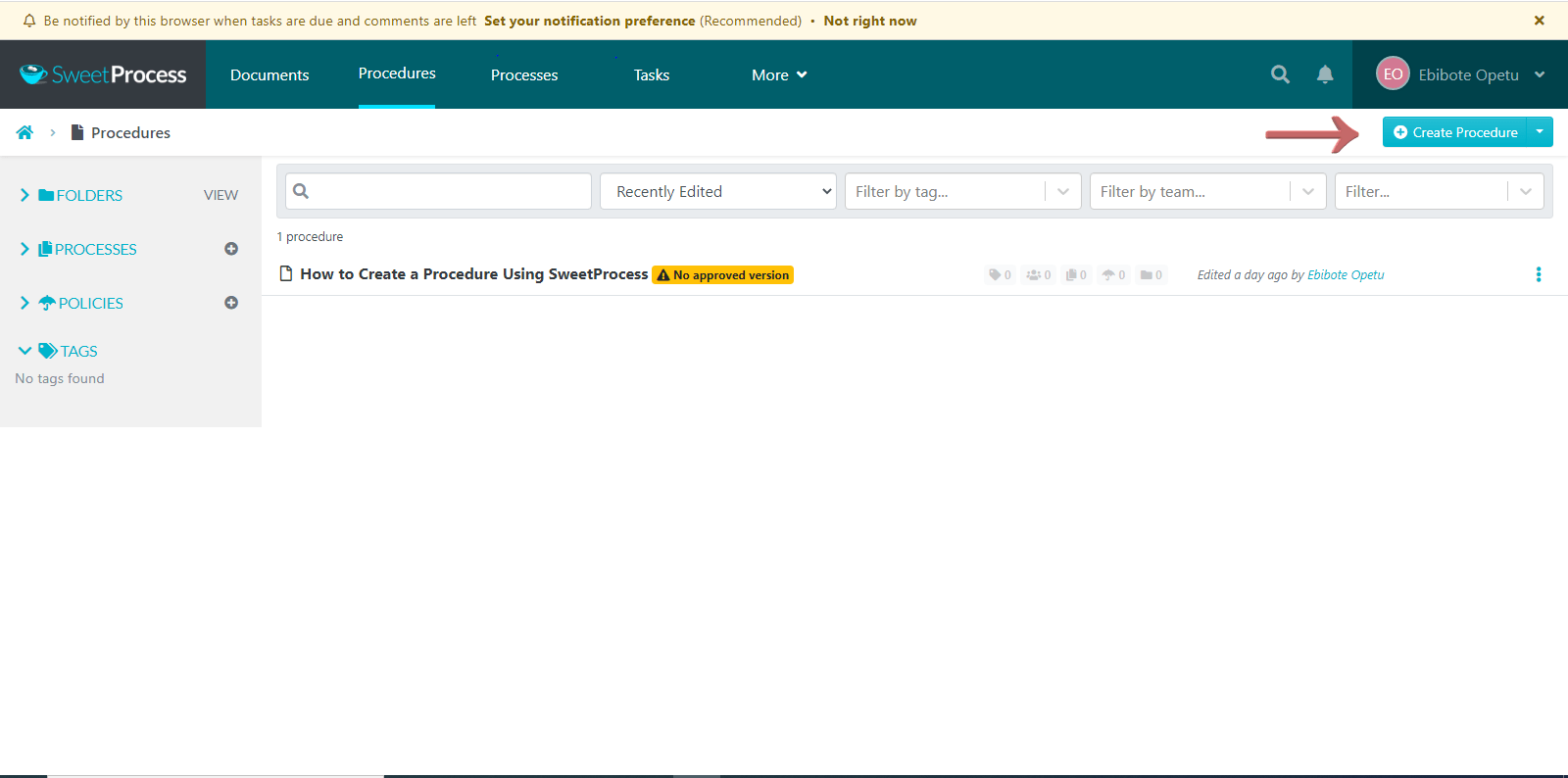Click the FOLDERS sidebar label

click(89, 195)
